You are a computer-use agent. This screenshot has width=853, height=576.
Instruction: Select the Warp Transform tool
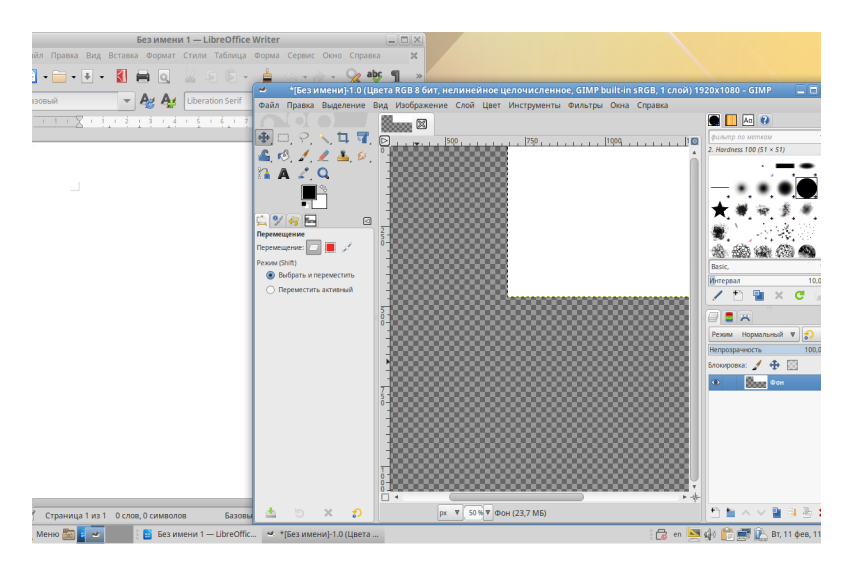264,156
